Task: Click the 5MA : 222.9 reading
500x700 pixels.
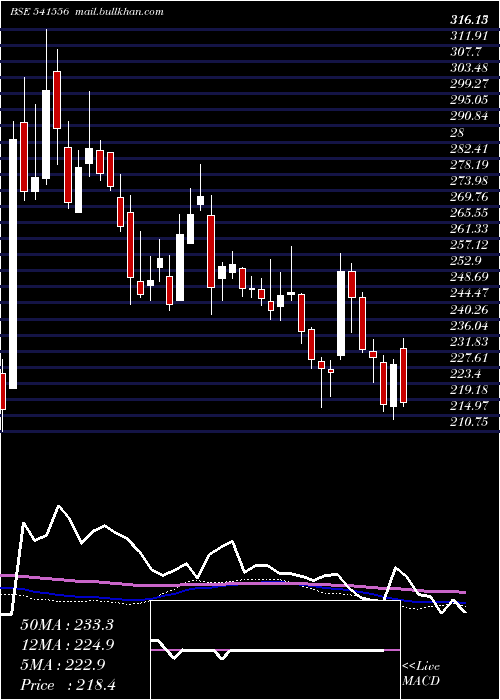Action: click(x=62, y=665)
